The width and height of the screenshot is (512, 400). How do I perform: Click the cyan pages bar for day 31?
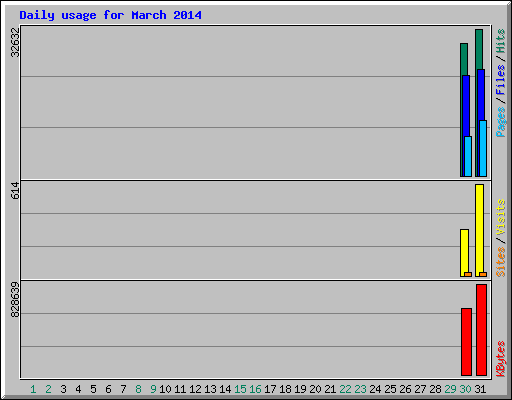[483, 148]
